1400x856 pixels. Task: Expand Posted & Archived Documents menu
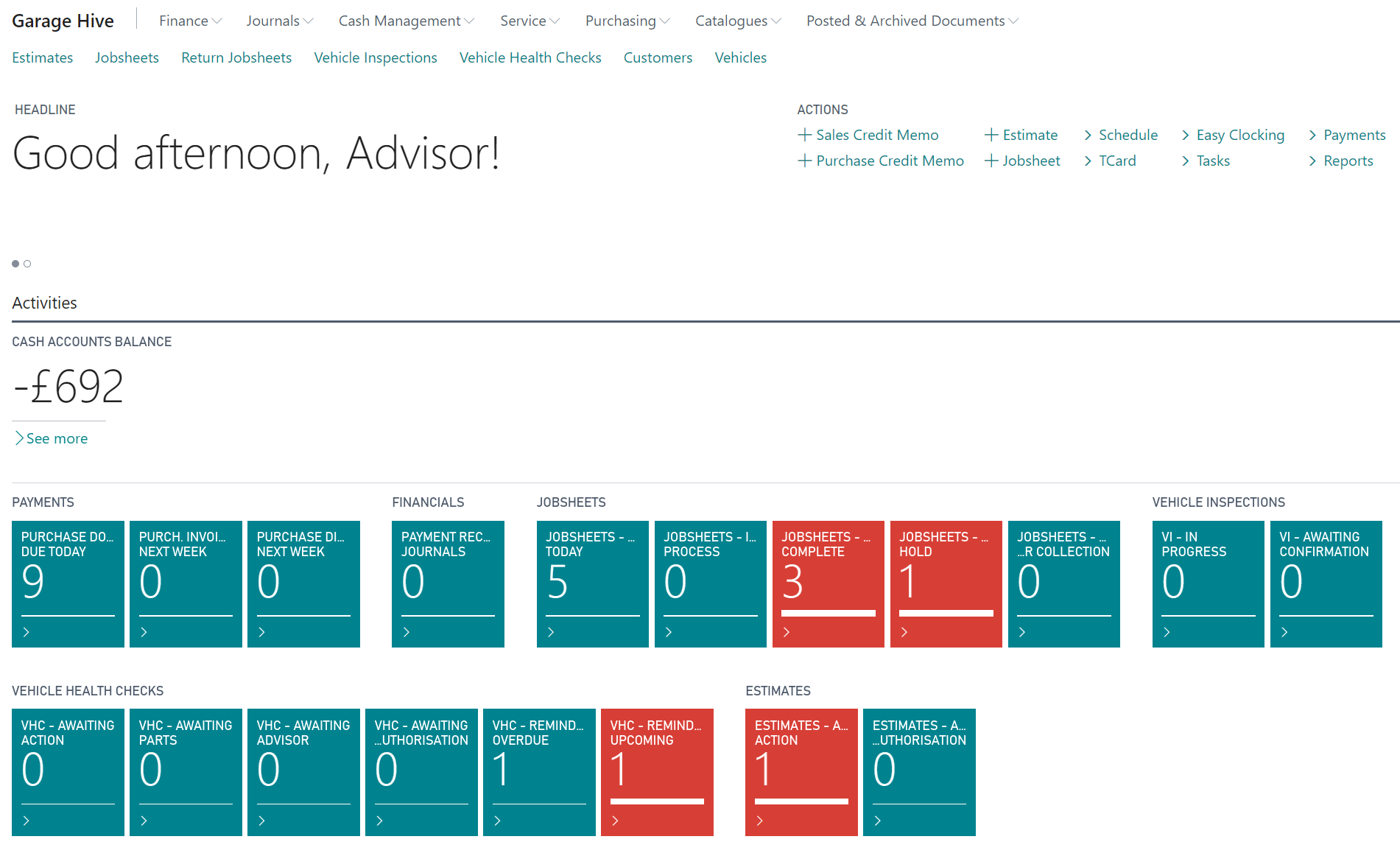(912, 21)
